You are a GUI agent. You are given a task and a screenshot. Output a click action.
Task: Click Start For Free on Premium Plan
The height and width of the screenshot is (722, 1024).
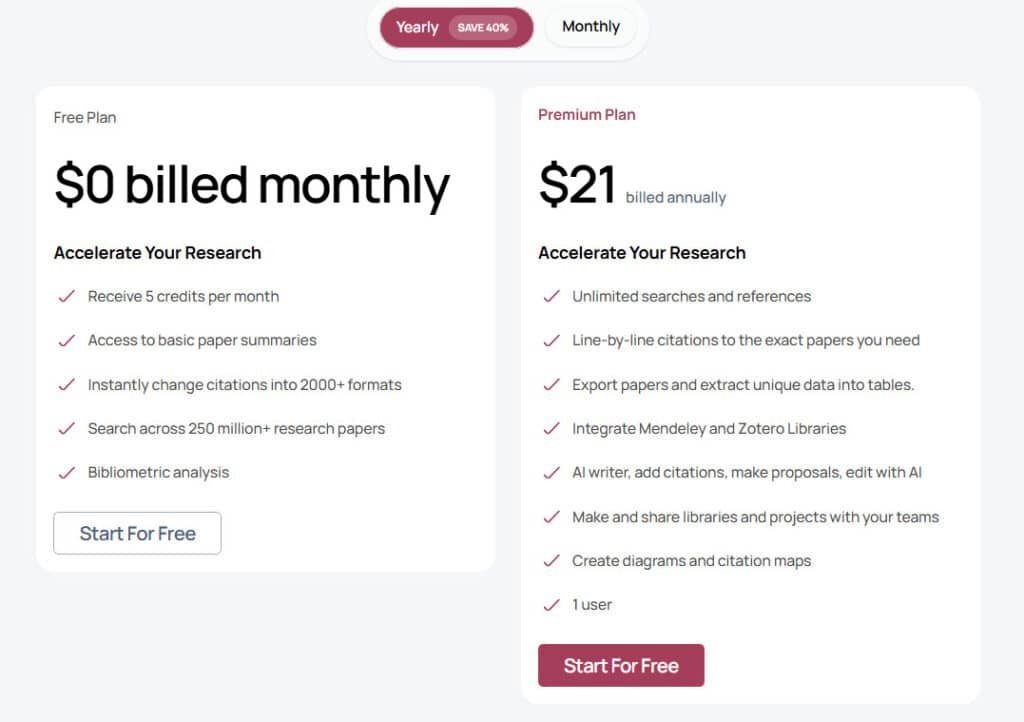pos(621,665)
